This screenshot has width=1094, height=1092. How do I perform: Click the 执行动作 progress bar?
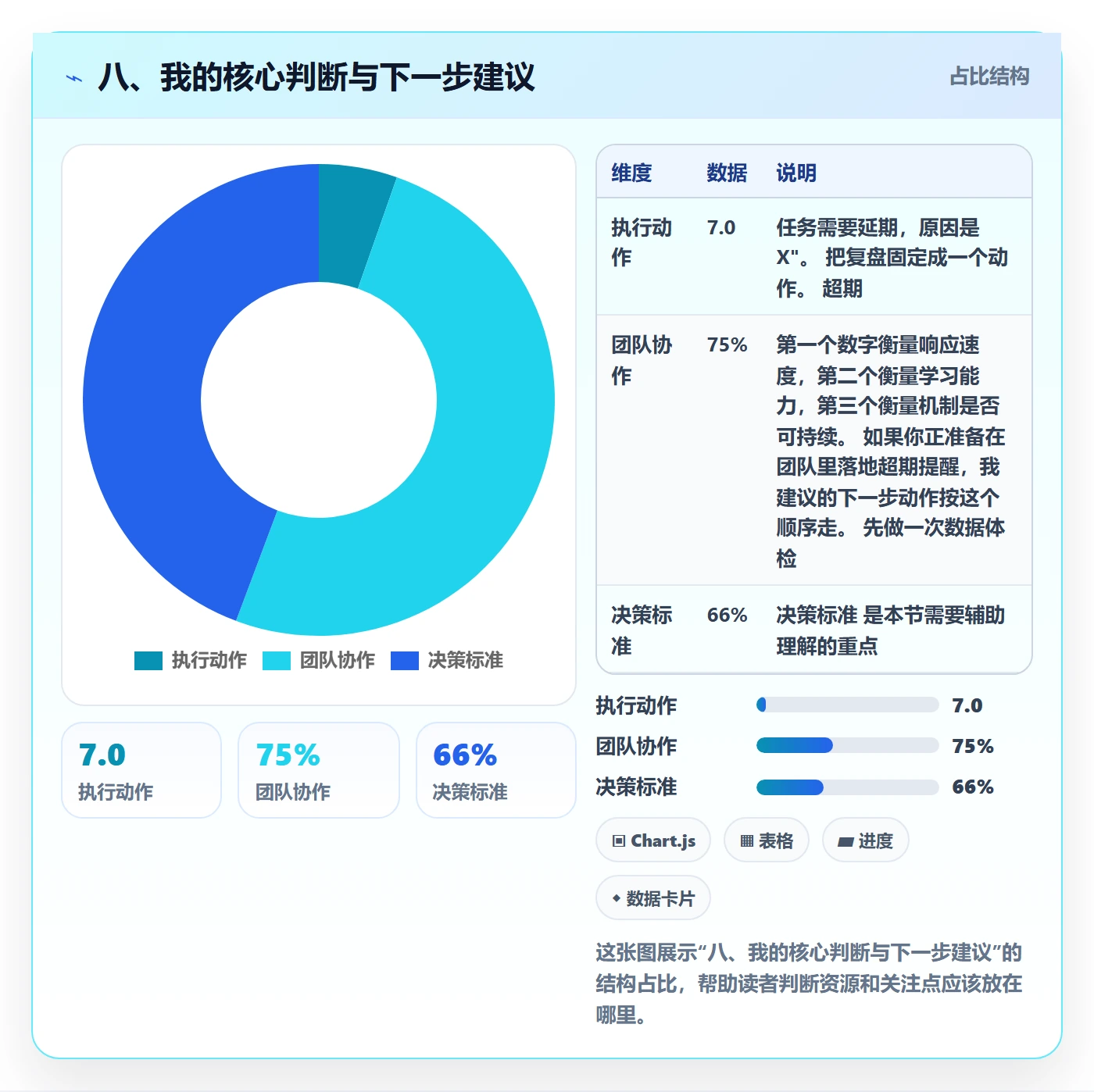pyautogui.click(x=847, y=705)
